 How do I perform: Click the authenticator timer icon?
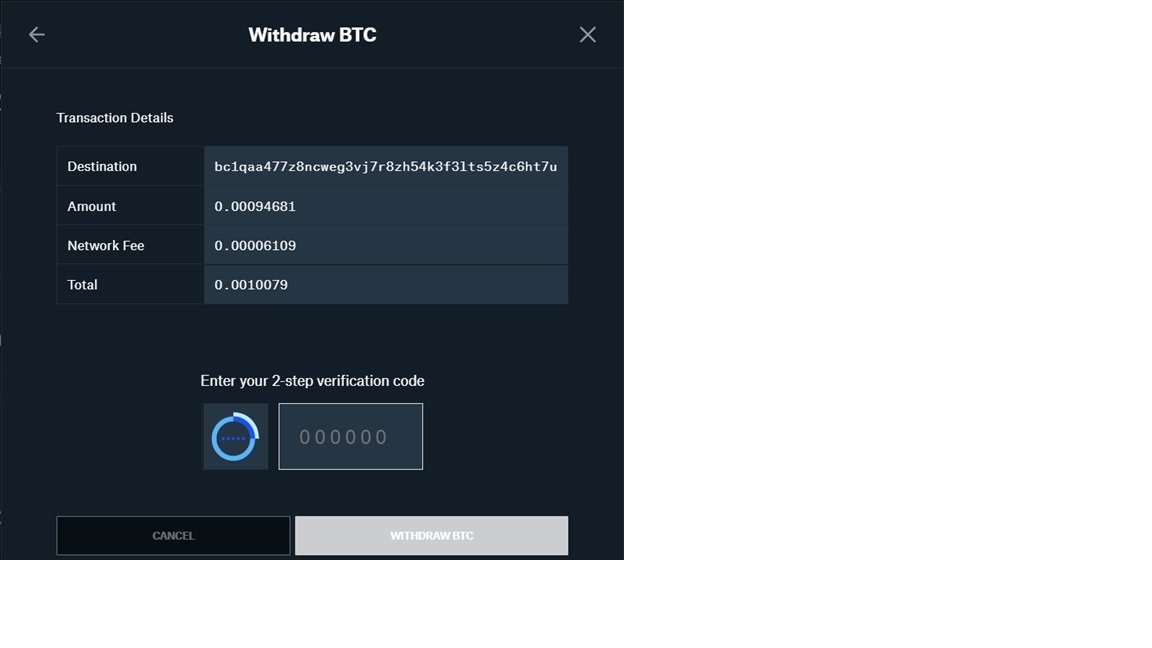(x=235, y=436)
